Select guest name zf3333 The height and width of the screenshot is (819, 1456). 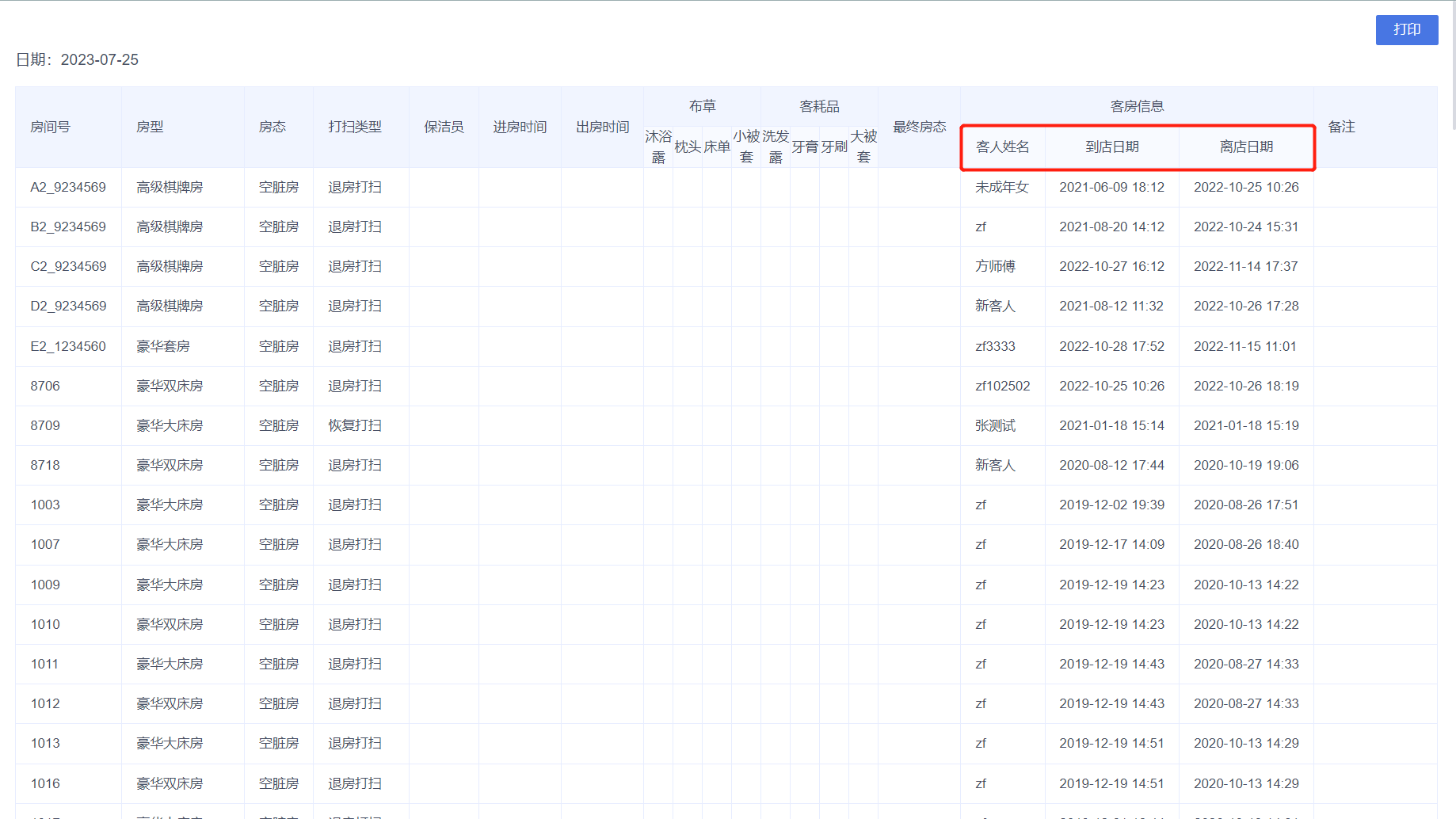tap(995, 346)
